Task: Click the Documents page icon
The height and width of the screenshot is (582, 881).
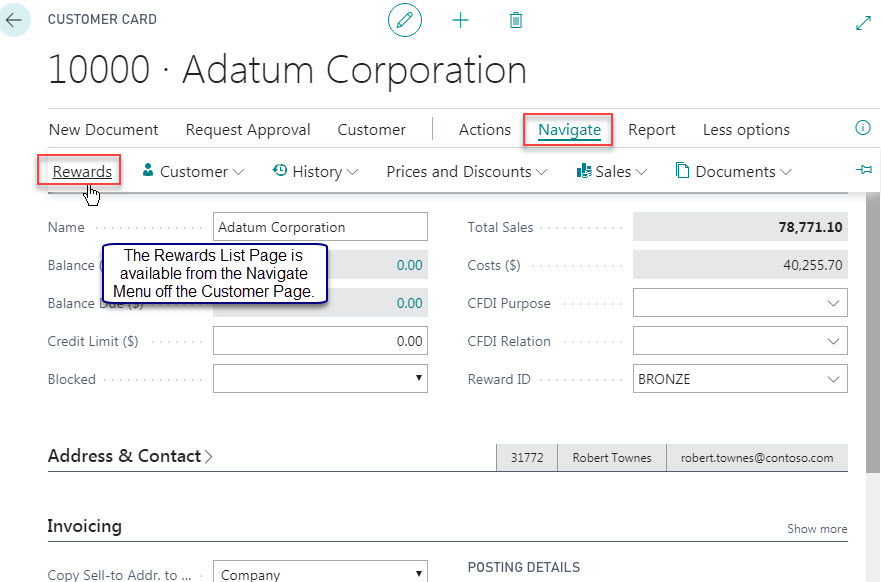Action: pos(682,170)
